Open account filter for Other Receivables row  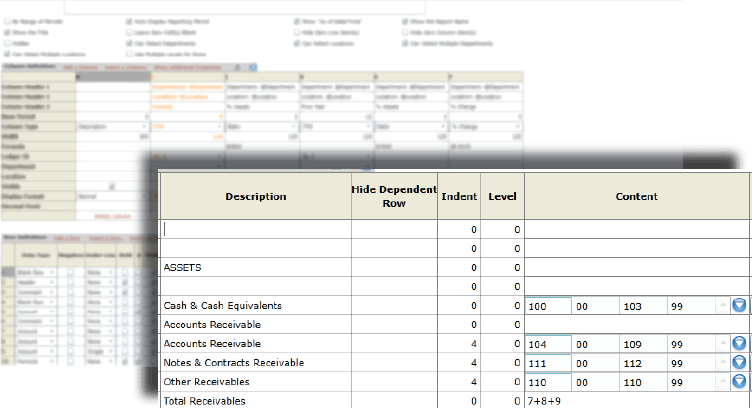point(739,382)
